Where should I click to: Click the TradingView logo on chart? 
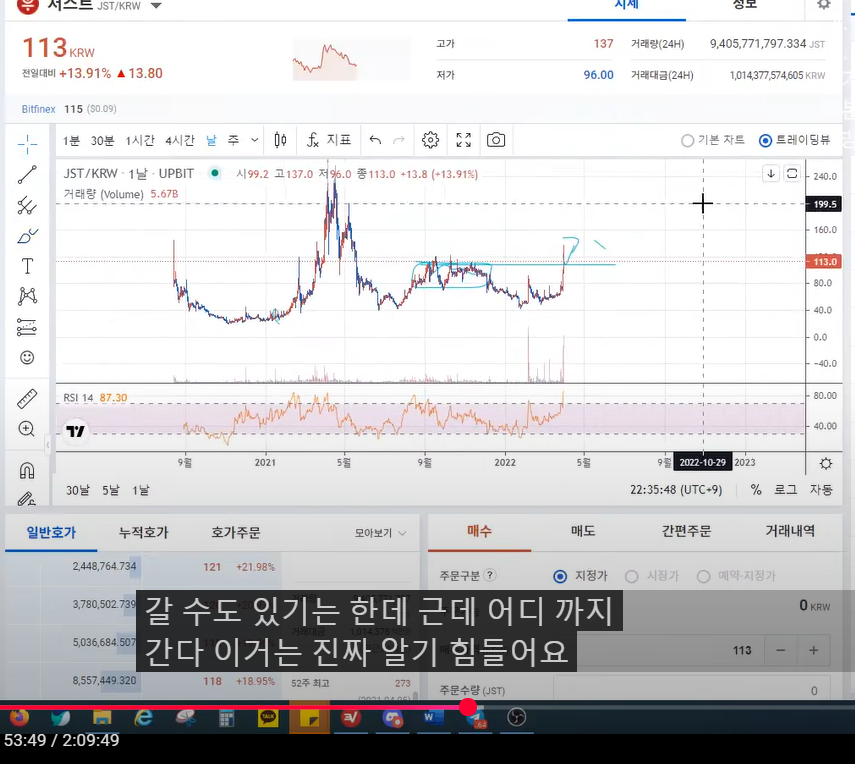click(75, 432)
